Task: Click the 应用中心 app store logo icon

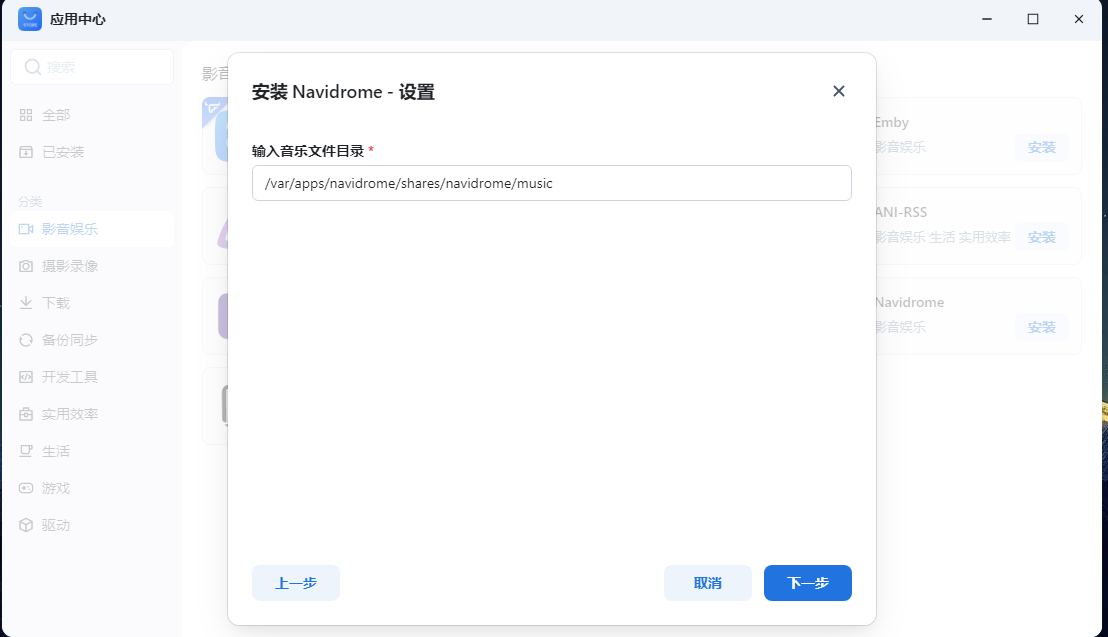Action: [30, 19]
